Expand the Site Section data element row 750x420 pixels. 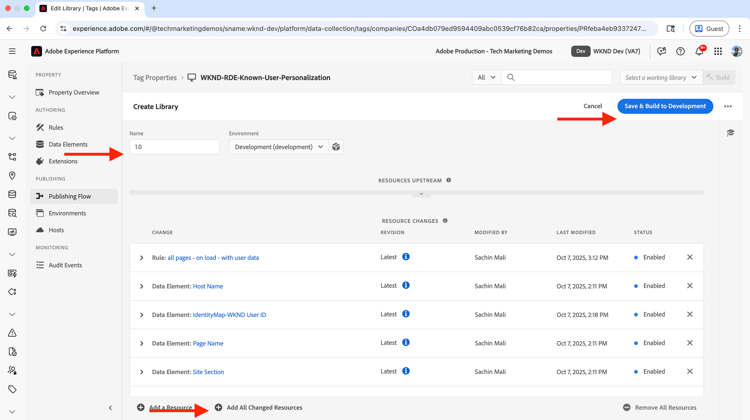[141, 372]
